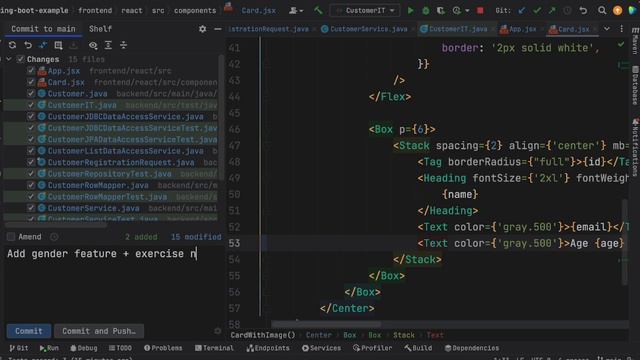Click the Changelists icon in commit toolbar
Viewport: 640px width, 360px height.
[x=58, y=45]
